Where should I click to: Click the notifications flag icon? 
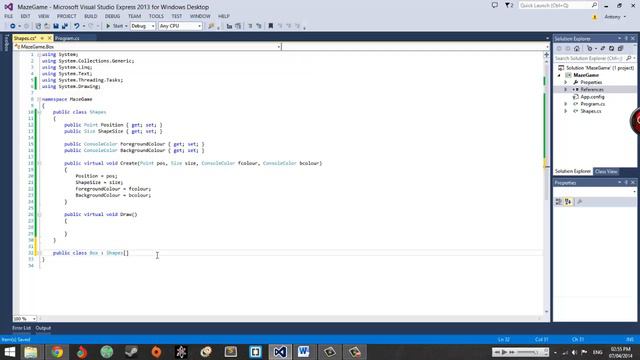[x=509, y=5]
